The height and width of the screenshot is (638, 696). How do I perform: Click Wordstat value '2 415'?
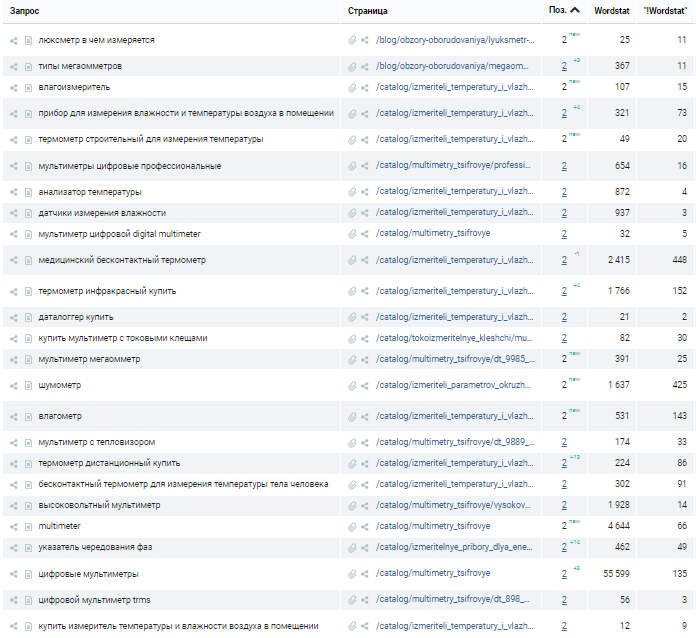tap(619, 260)
